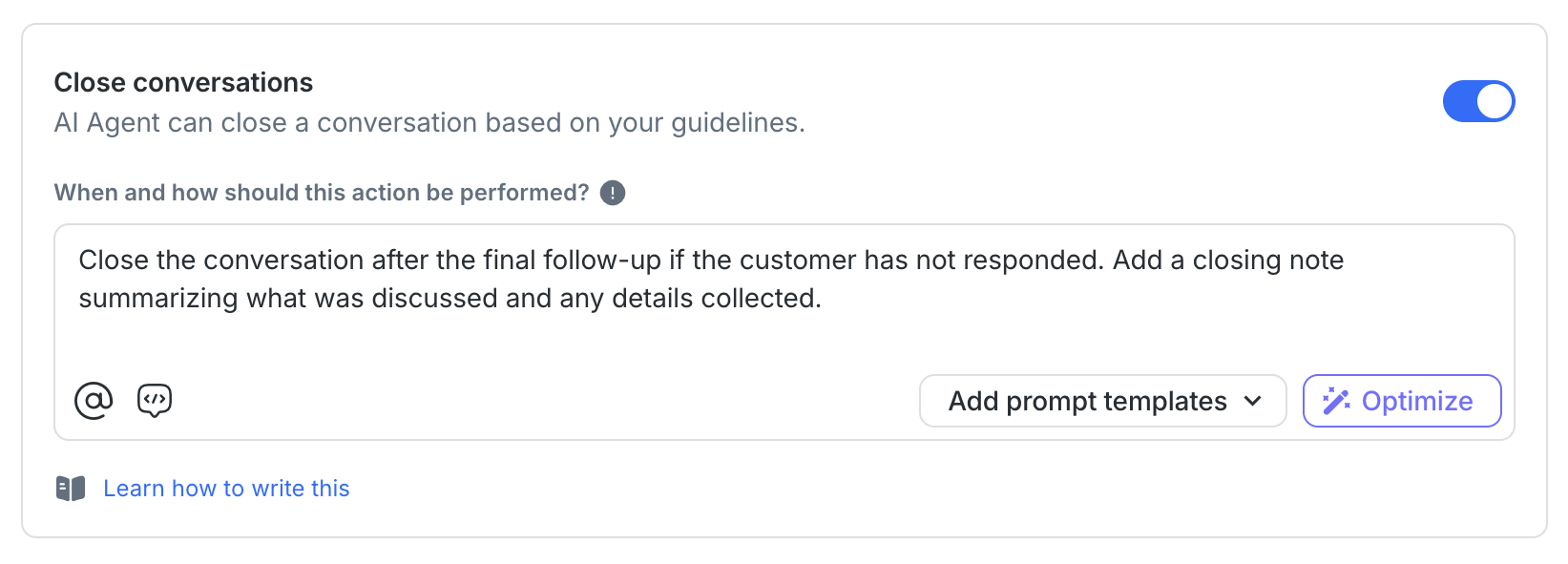Click the When and how should label

coord(322,193)
